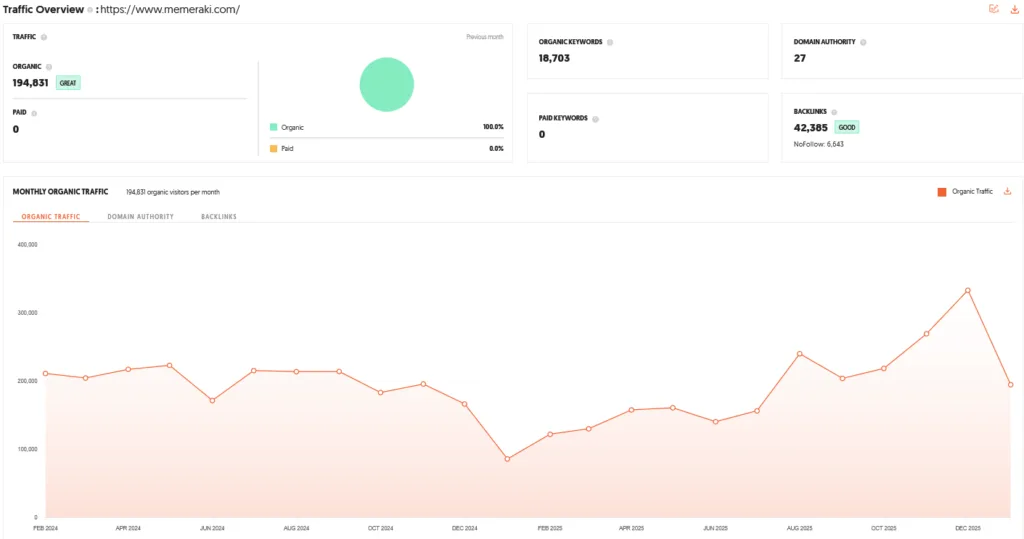Click the 400,000 y-axis label

point(27,245)
